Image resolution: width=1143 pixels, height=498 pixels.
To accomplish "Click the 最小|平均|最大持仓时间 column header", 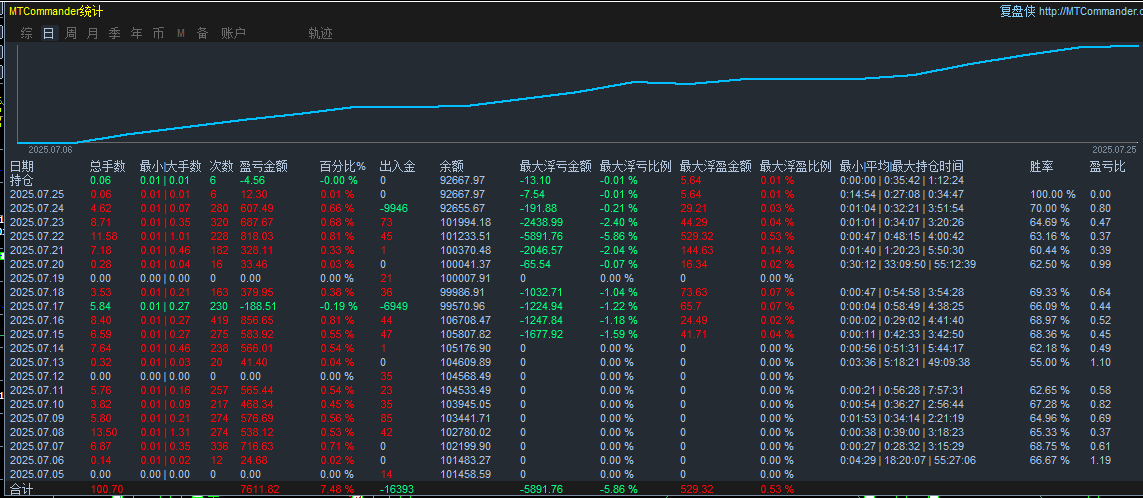I will tap(902, 166).
